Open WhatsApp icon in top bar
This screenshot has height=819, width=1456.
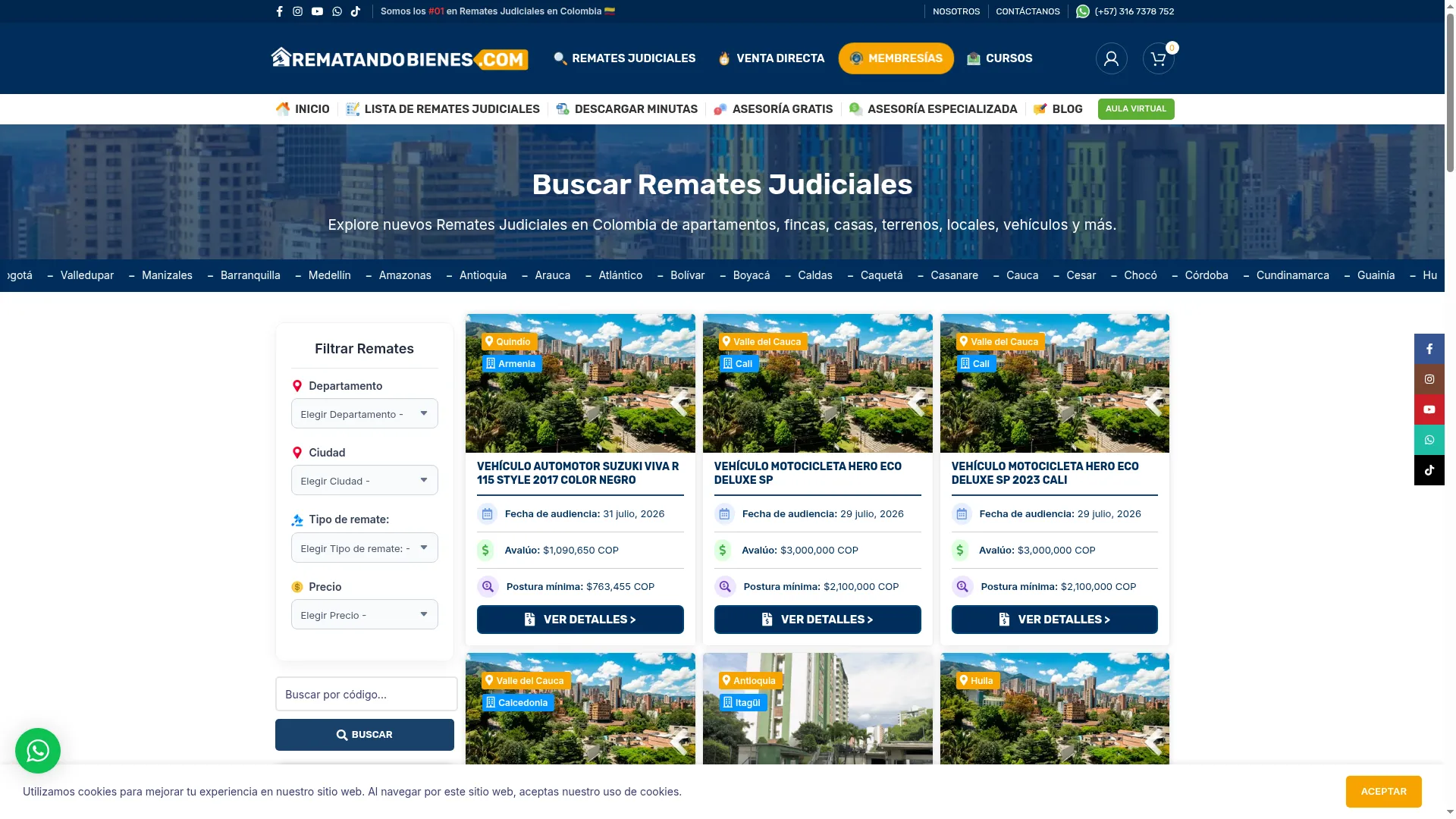click(x=337, y=11)
